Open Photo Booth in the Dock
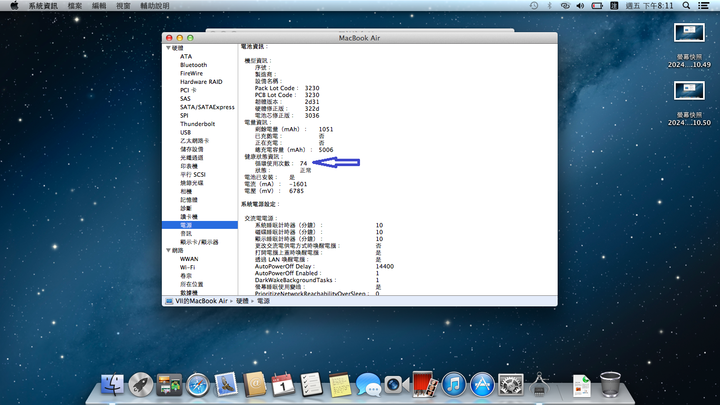720x405 pixels. pos(425,384)
